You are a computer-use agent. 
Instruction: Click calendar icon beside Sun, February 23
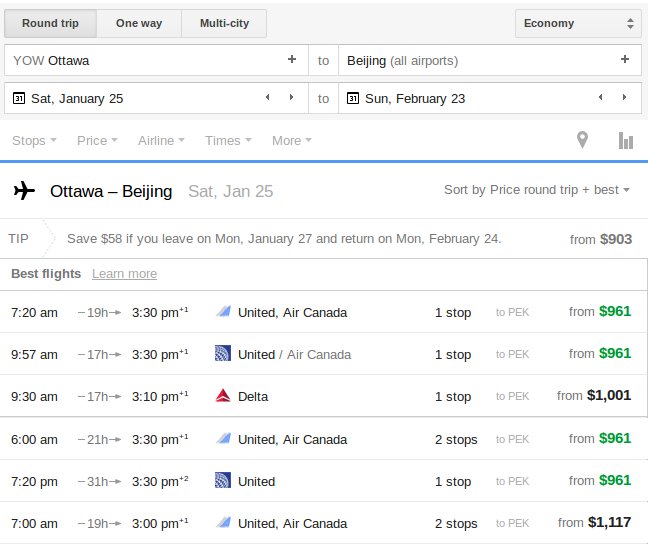[354, 98]
